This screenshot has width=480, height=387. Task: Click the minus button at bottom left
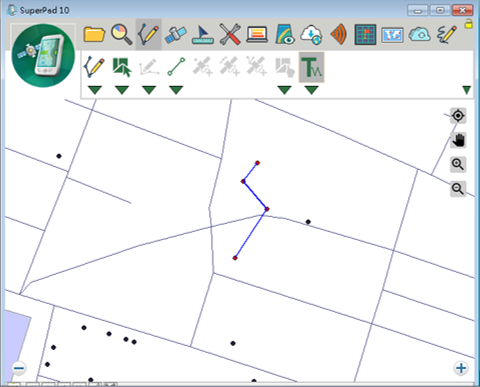[19, 368]
